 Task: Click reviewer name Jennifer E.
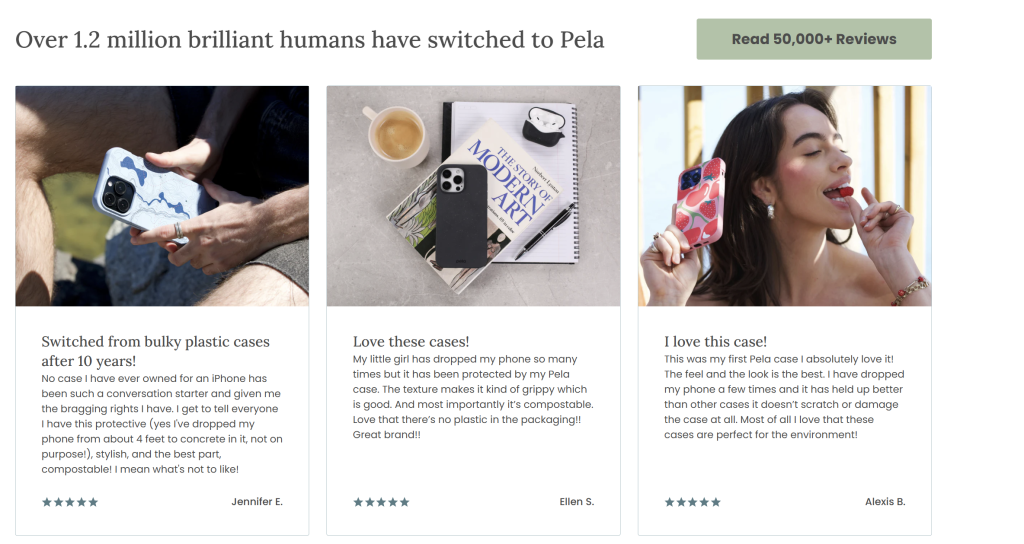pyautogui.click(x=257, y=502)
